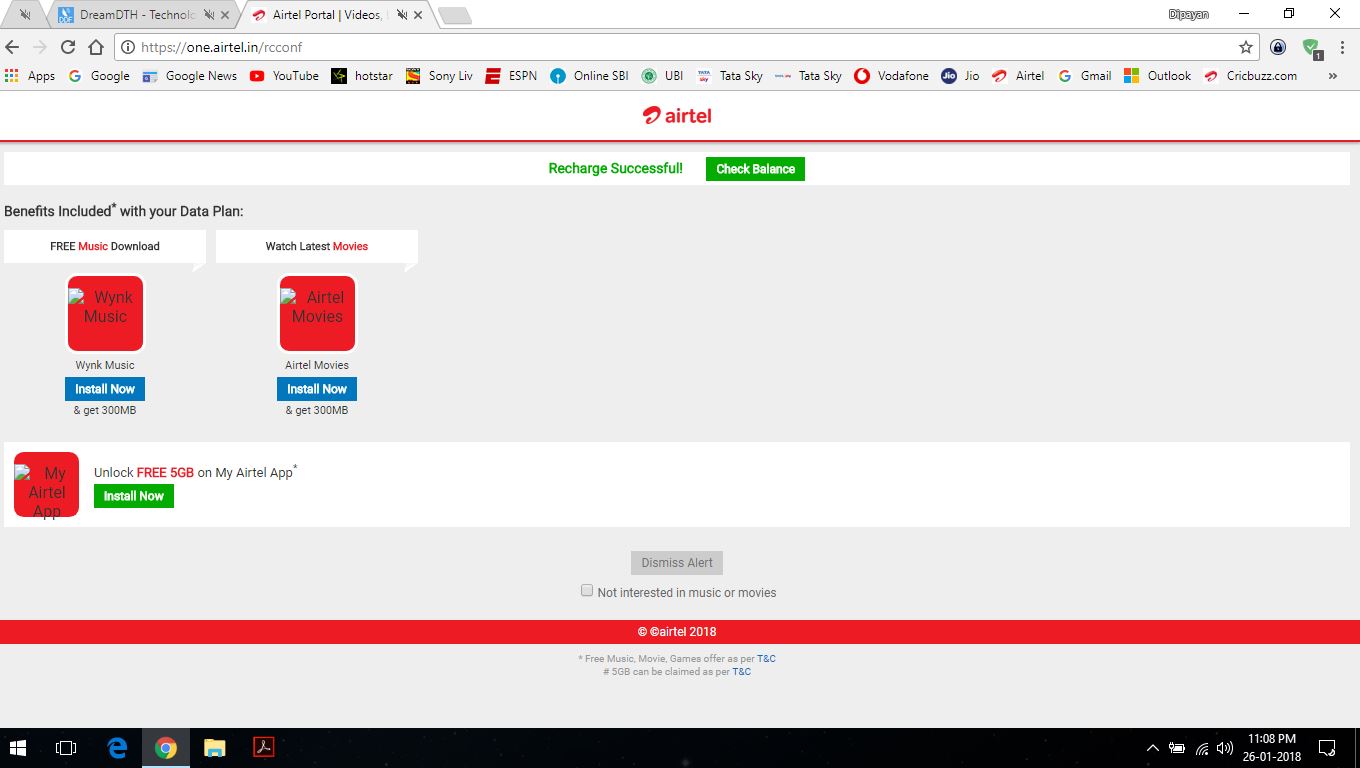Open the browser home page

coord(96,47)
